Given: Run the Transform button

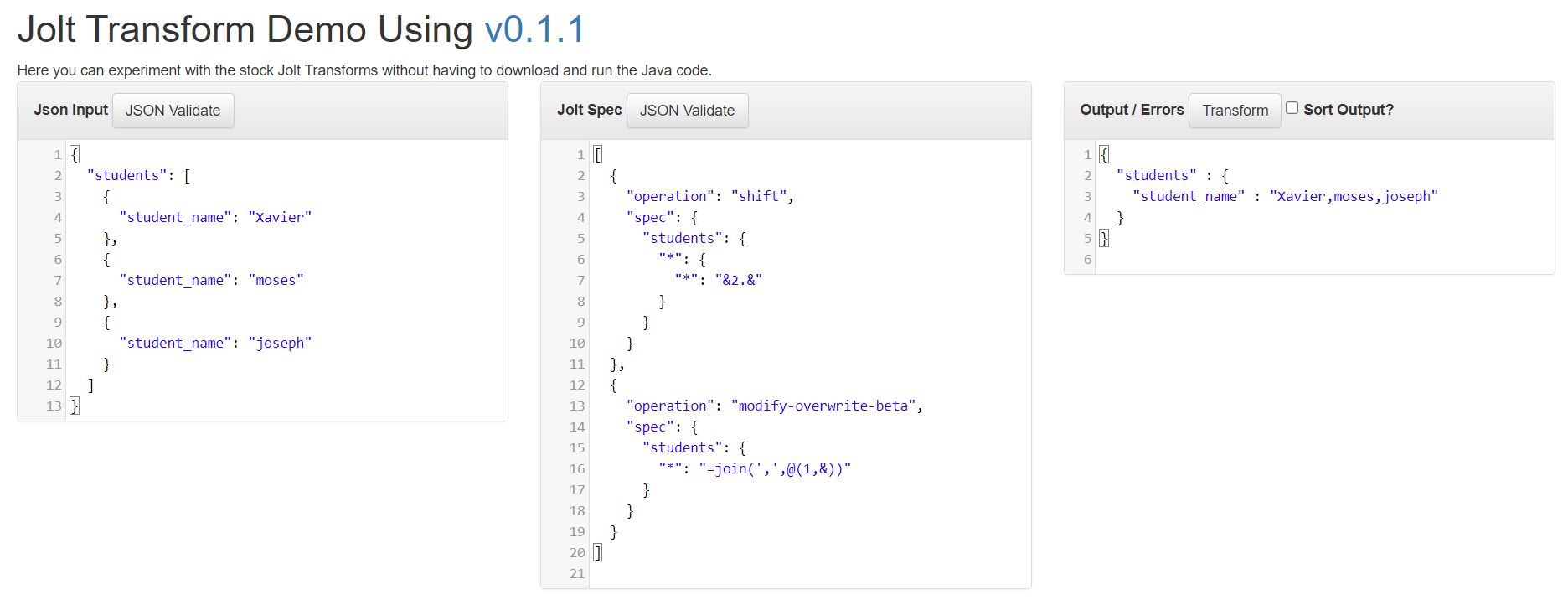Looking at the screenshot, I should (x=1235, y=111).
